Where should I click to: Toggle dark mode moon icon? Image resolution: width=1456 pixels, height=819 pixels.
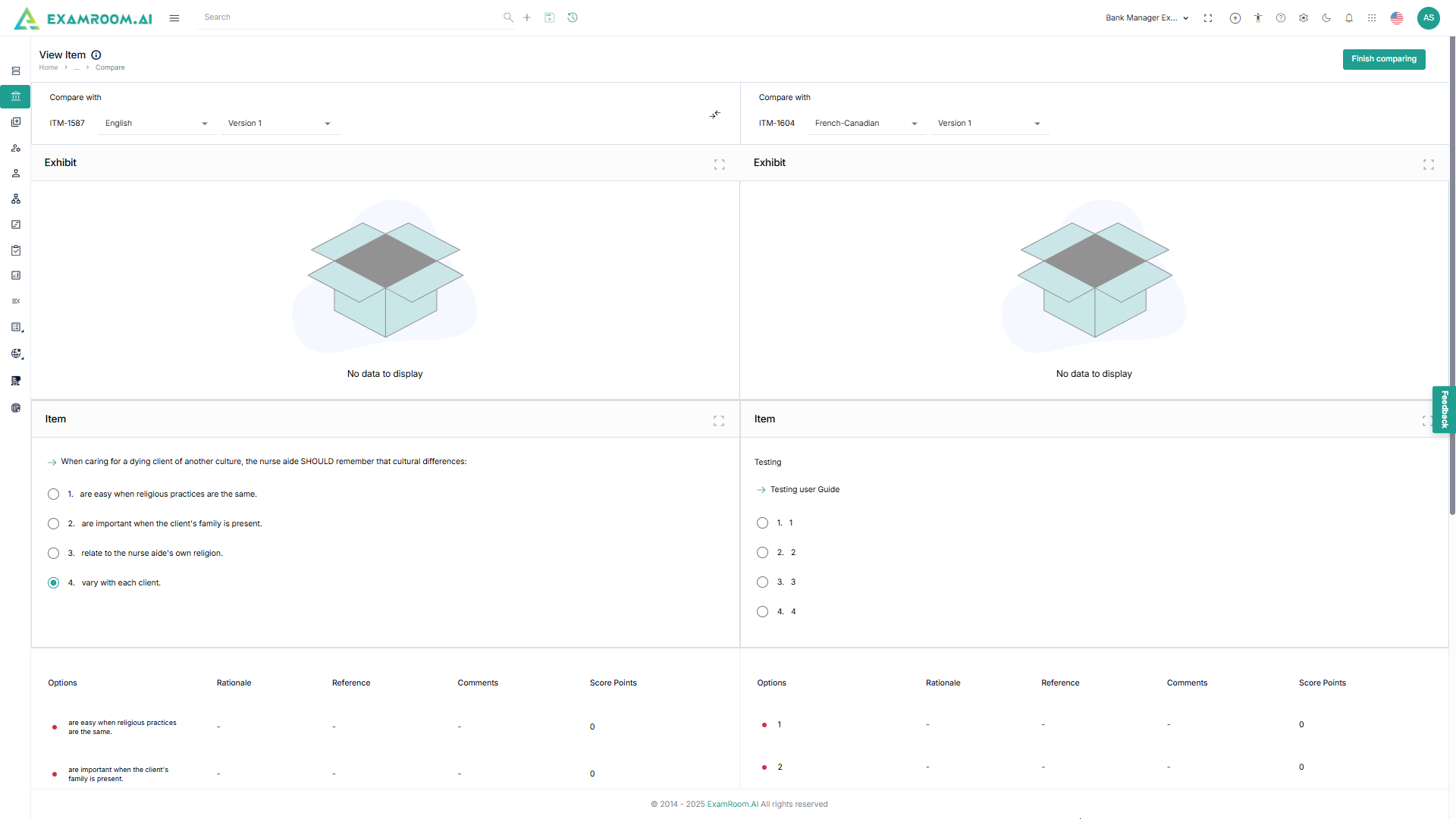pos(1326,18)
